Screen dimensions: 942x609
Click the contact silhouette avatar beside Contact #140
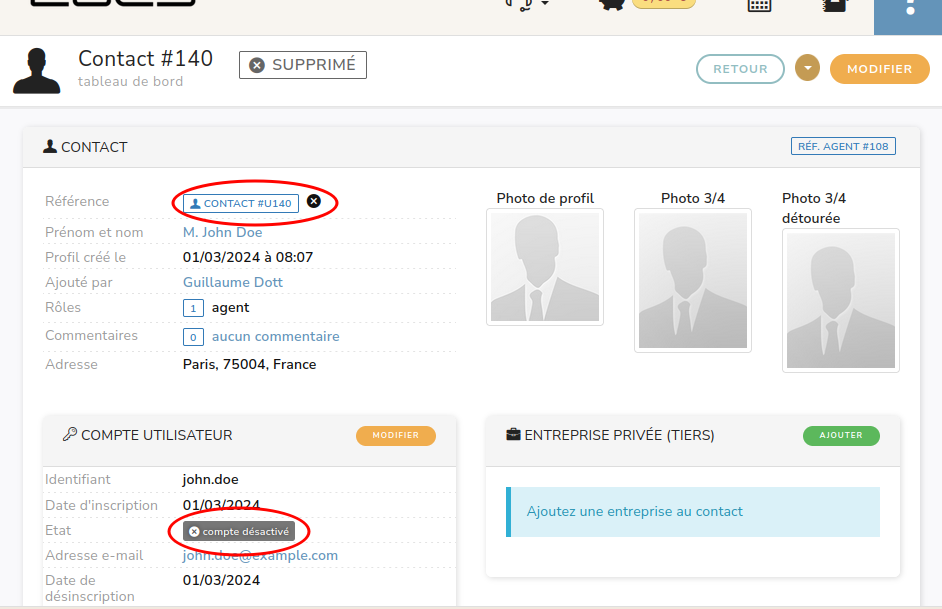coord(36,70)
